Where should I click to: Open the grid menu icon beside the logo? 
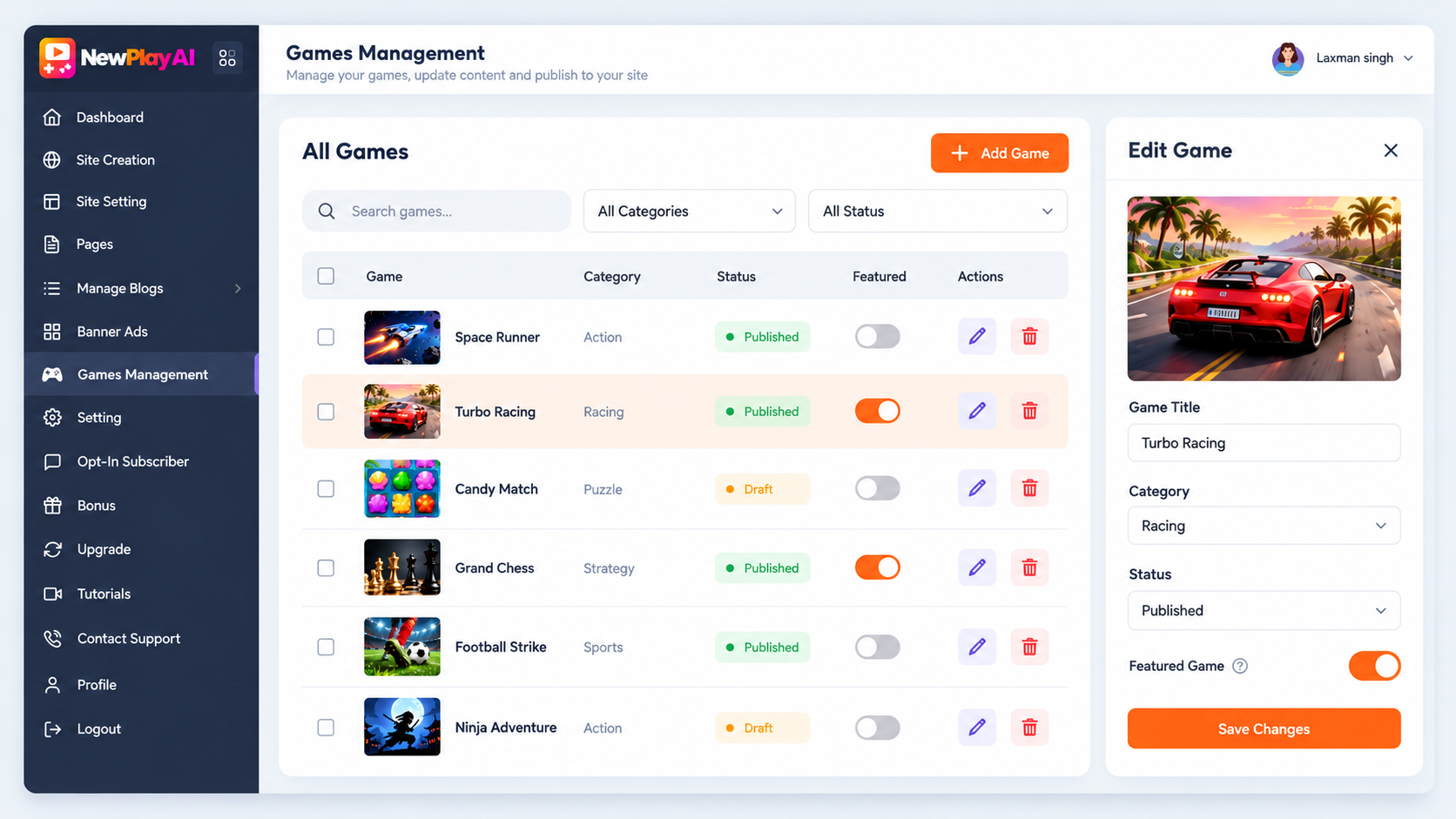(x=227, y=58)
